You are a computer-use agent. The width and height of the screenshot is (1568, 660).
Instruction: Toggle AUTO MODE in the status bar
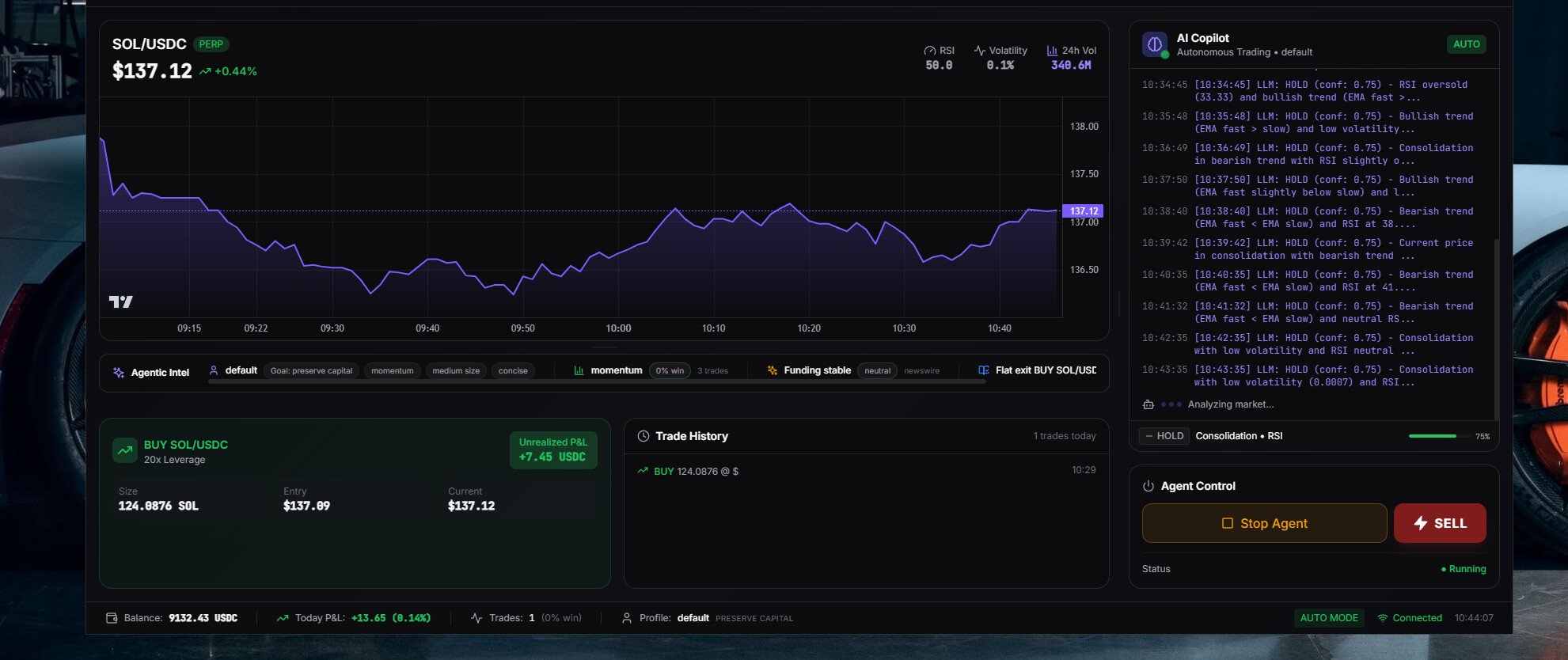1328,618
